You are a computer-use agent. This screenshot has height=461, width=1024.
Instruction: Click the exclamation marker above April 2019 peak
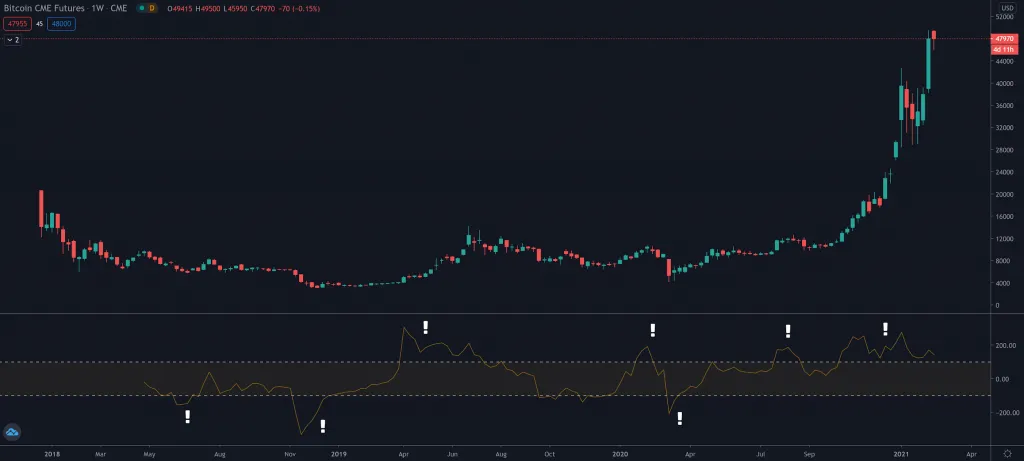coord(425,327)
